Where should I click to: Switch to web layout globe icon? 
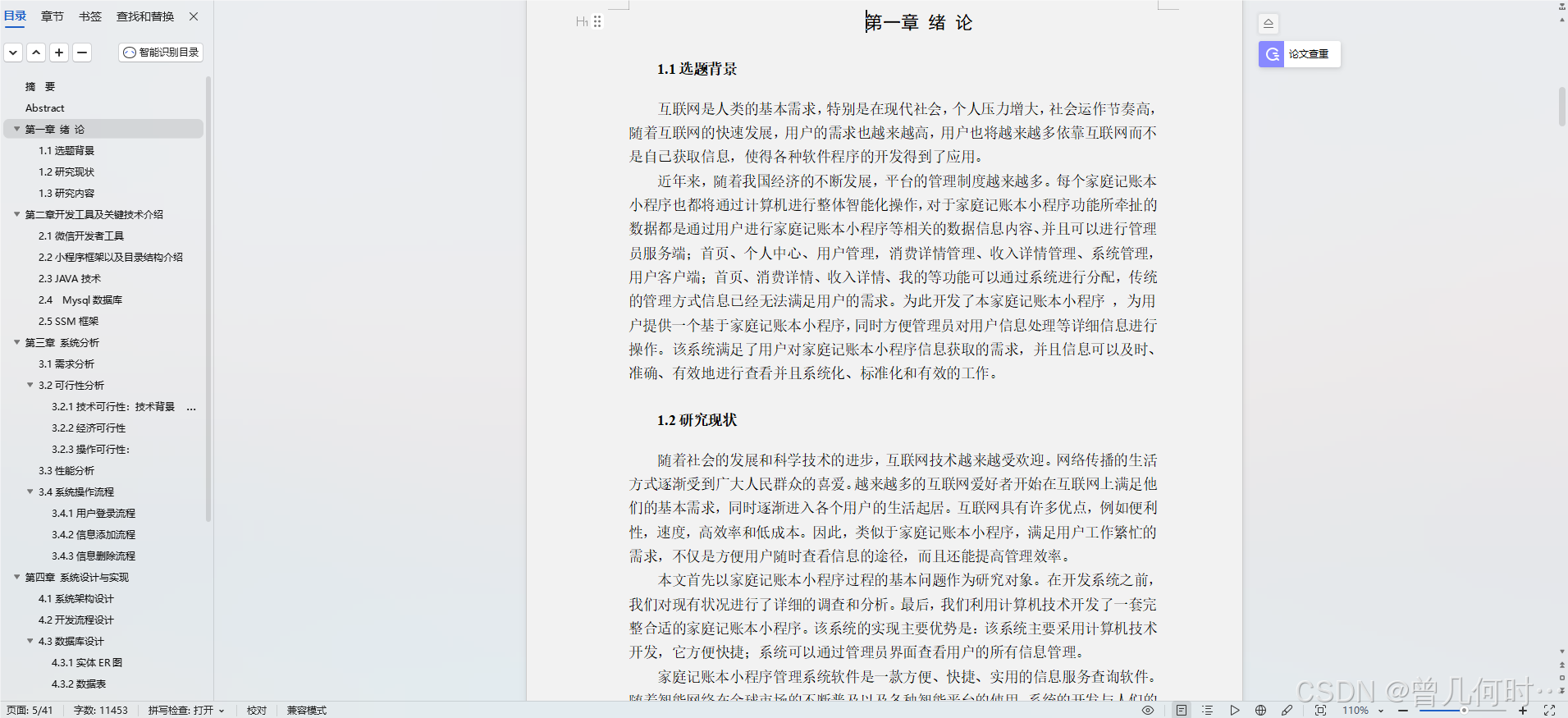pos(1260,711)
